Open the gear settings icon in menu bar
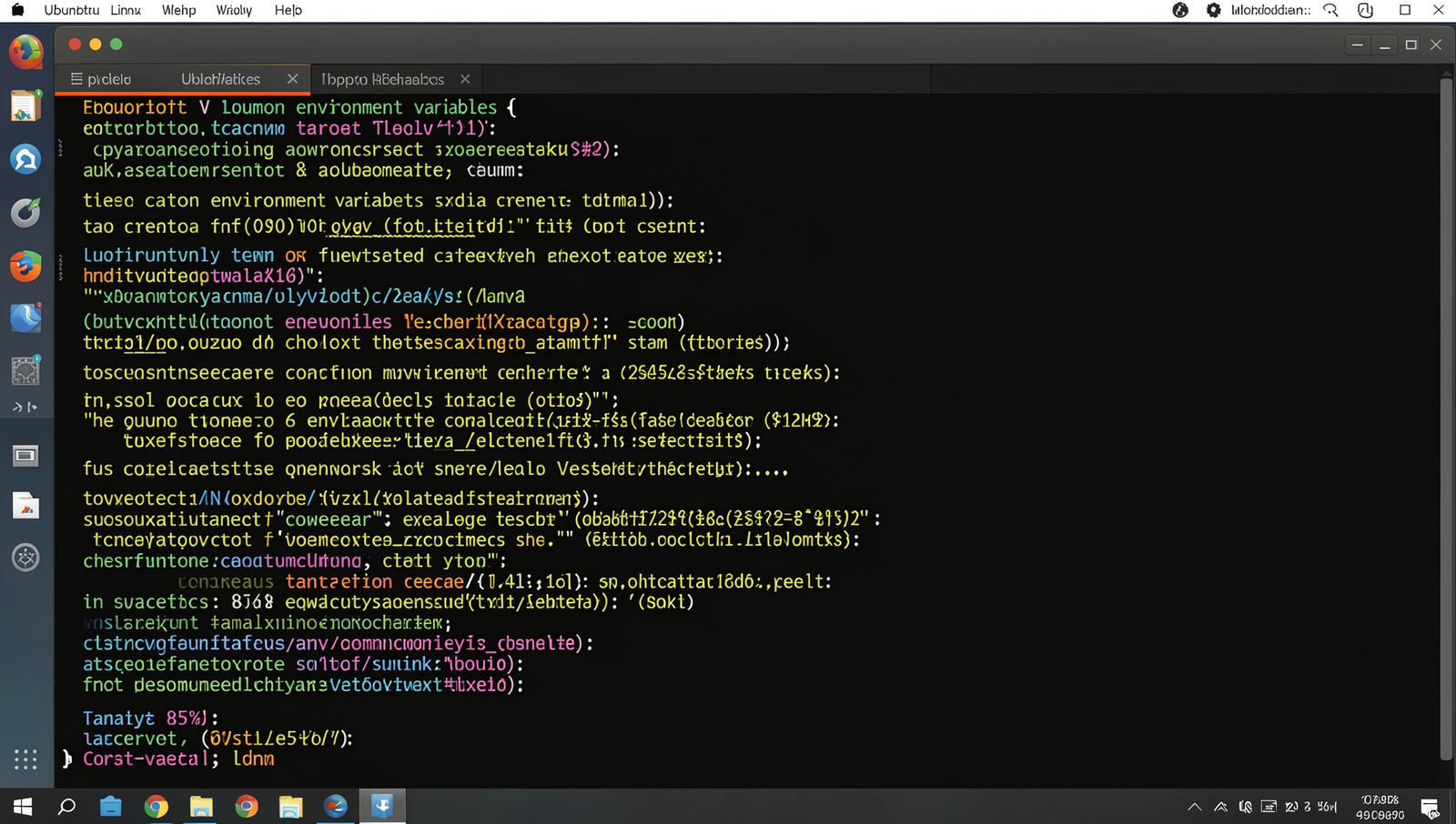The width and height of the screenshot is (1456, 824). pyautogui.click(x=1213, y=10)
